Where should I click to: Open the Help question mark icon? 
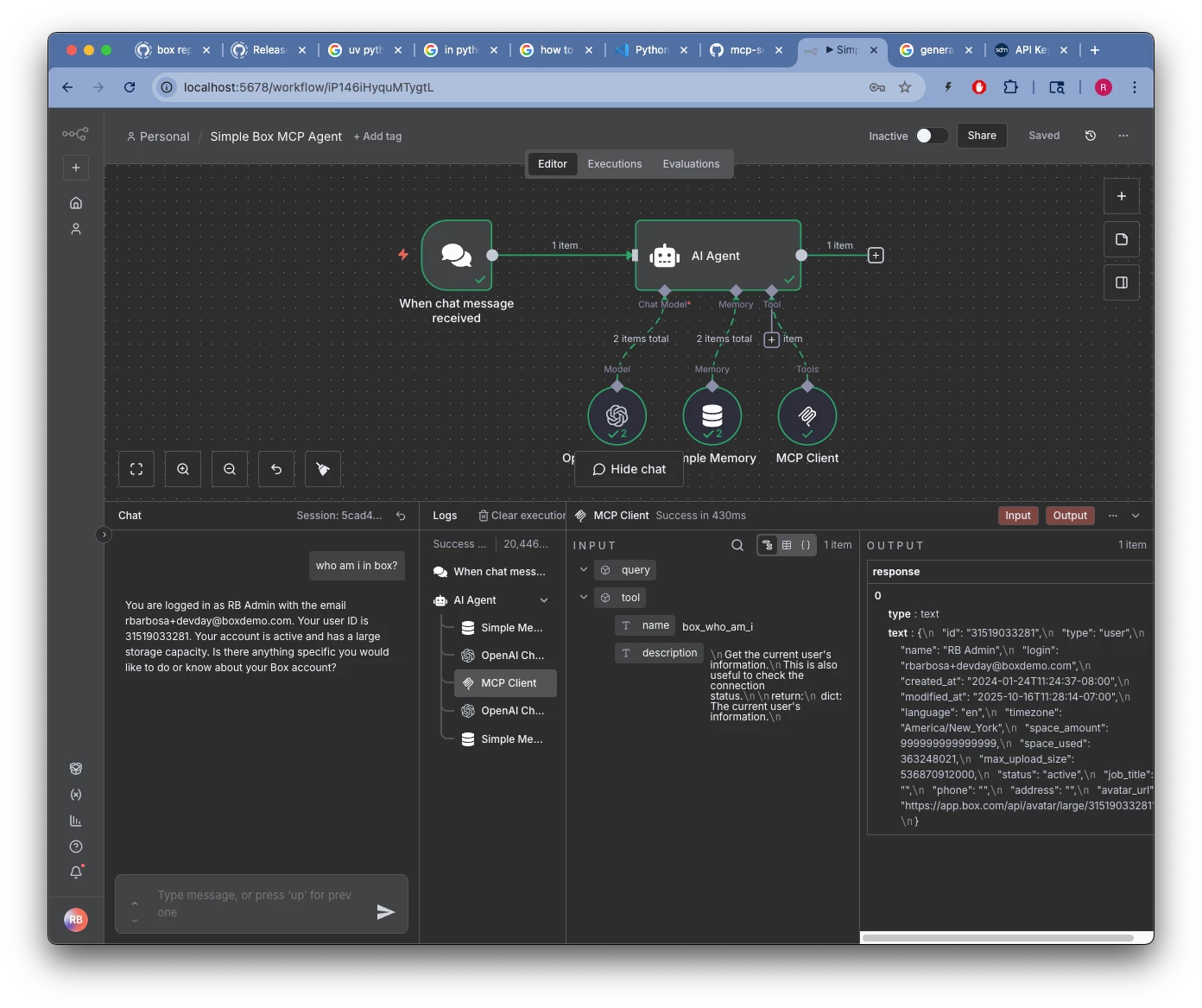pyautogui.click(x=76, y=846)
